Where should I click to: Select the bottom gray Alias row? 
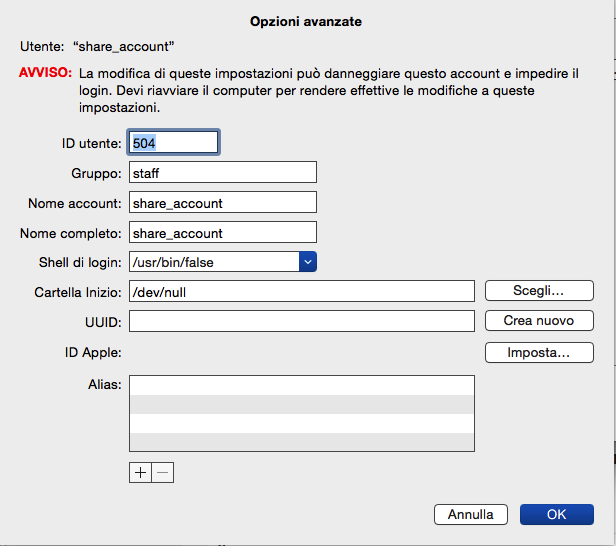[302, 442]
